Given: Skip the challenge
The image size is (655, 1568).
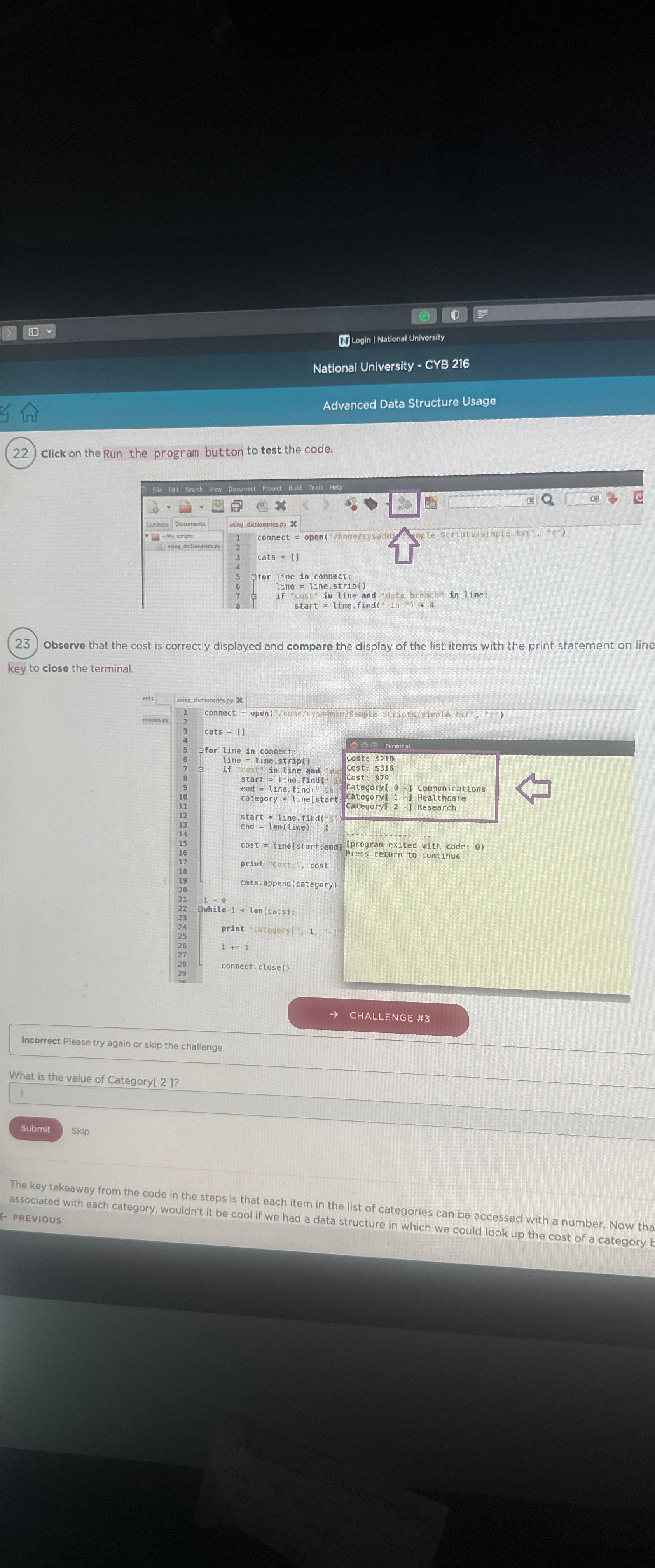Looking at the screenshot, I should tap(80, 1131).
